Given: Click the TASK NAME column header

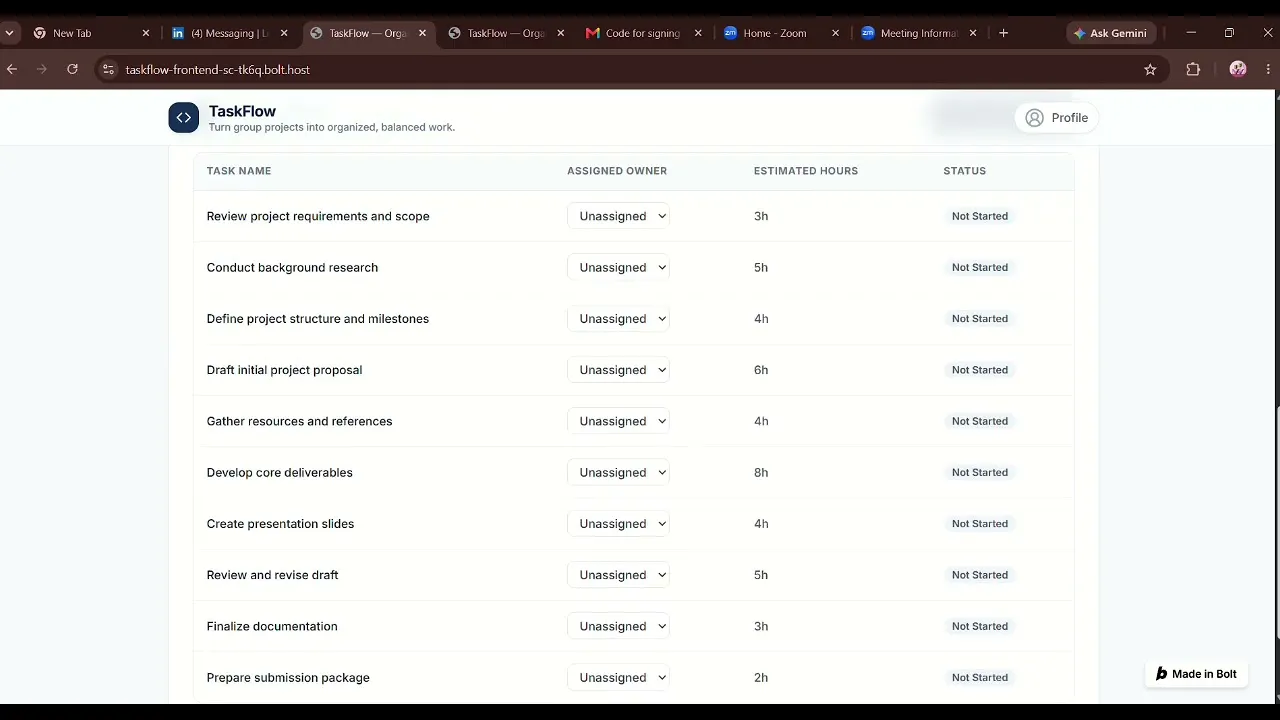Looking at the screenshot, I should point(239,171).
